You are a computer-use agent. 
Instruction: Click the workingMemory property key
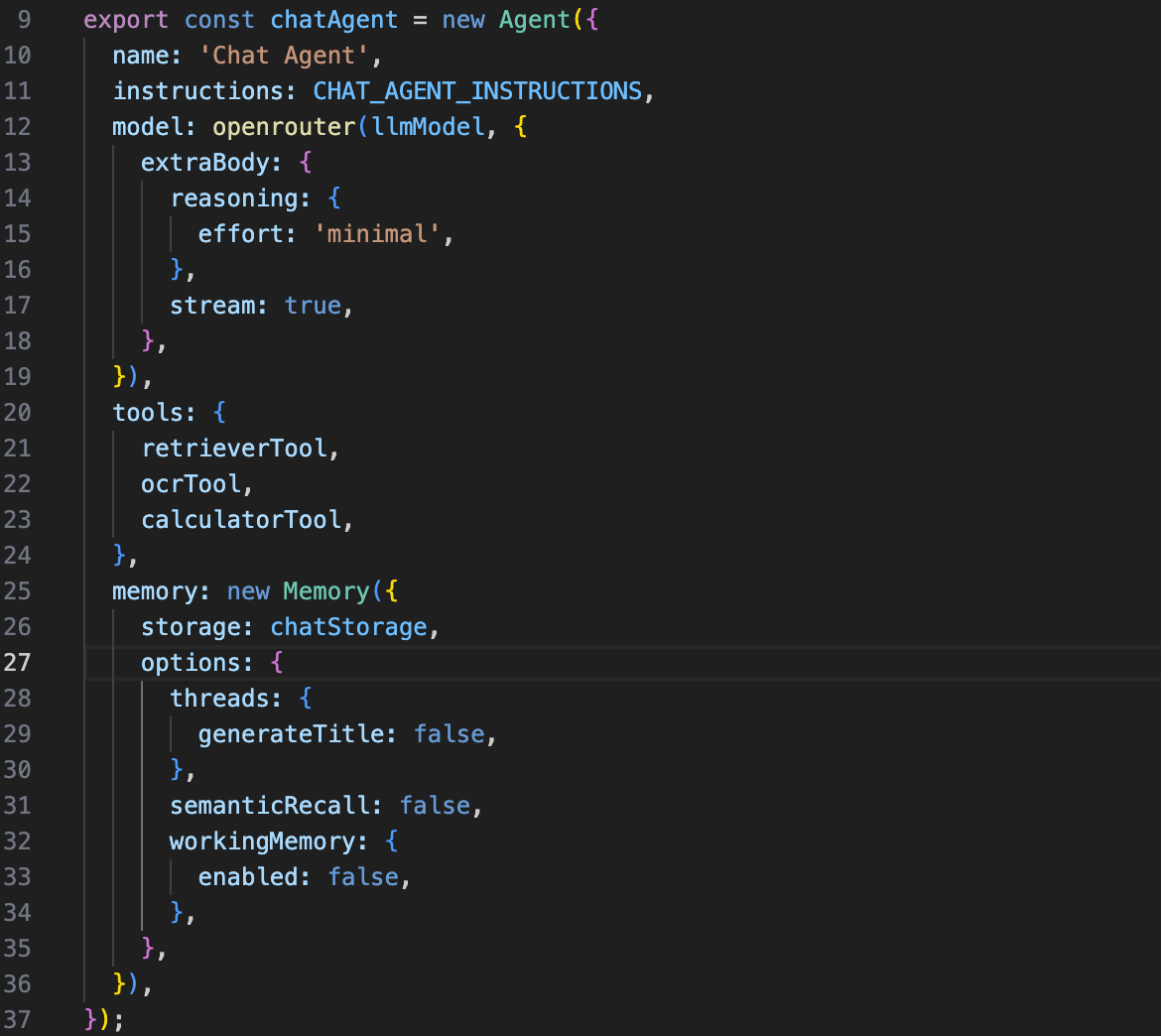[x=262, y=842]
